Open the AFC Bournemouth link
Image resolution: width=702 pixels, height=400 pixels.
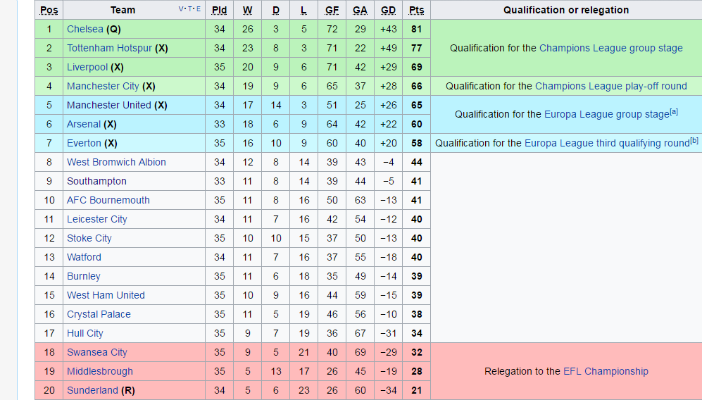coord(108,200)
